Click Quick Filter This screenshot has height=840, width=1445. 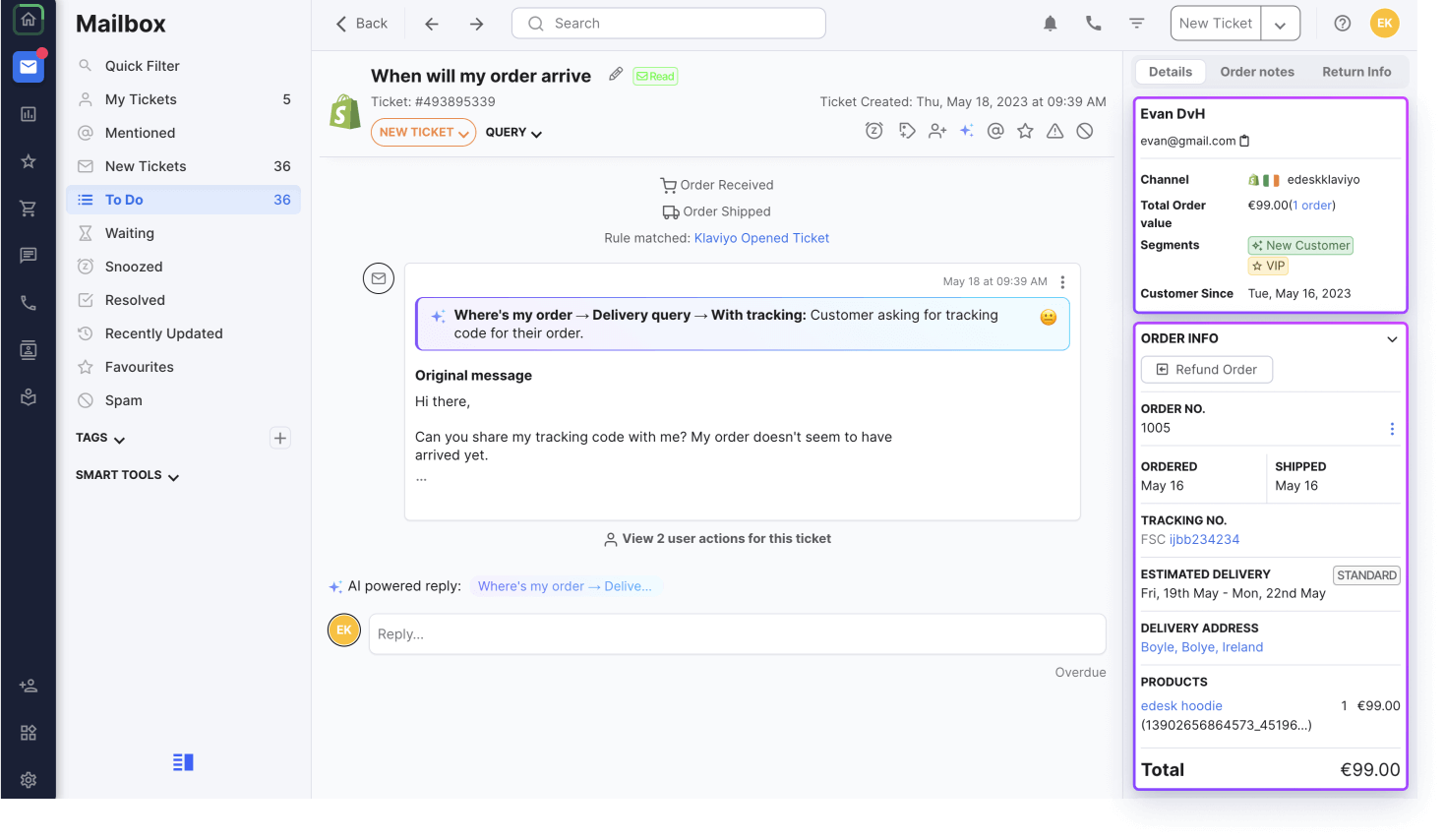[183, 66]
